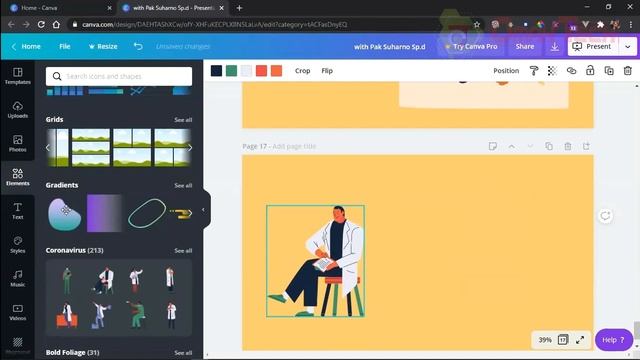Collapse the side panel arrow
This screenshot has height=360, width=640.
203,210
